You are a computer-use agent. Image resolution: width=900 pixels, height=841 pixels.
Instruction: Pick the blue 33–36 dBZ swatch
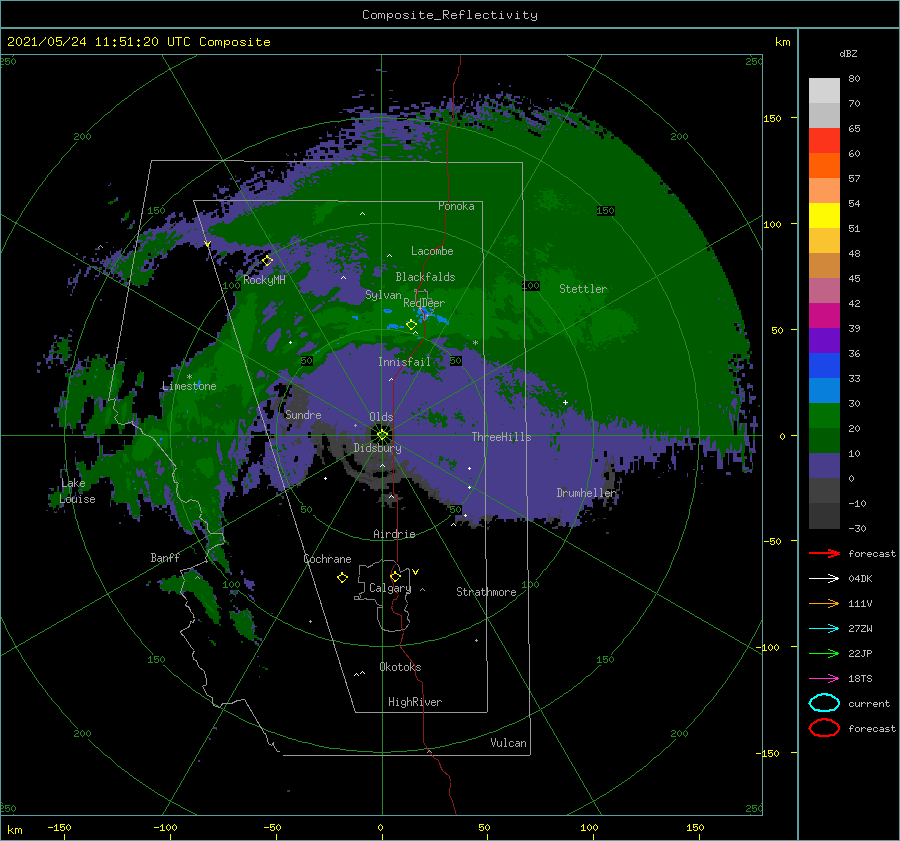[824, 366]
